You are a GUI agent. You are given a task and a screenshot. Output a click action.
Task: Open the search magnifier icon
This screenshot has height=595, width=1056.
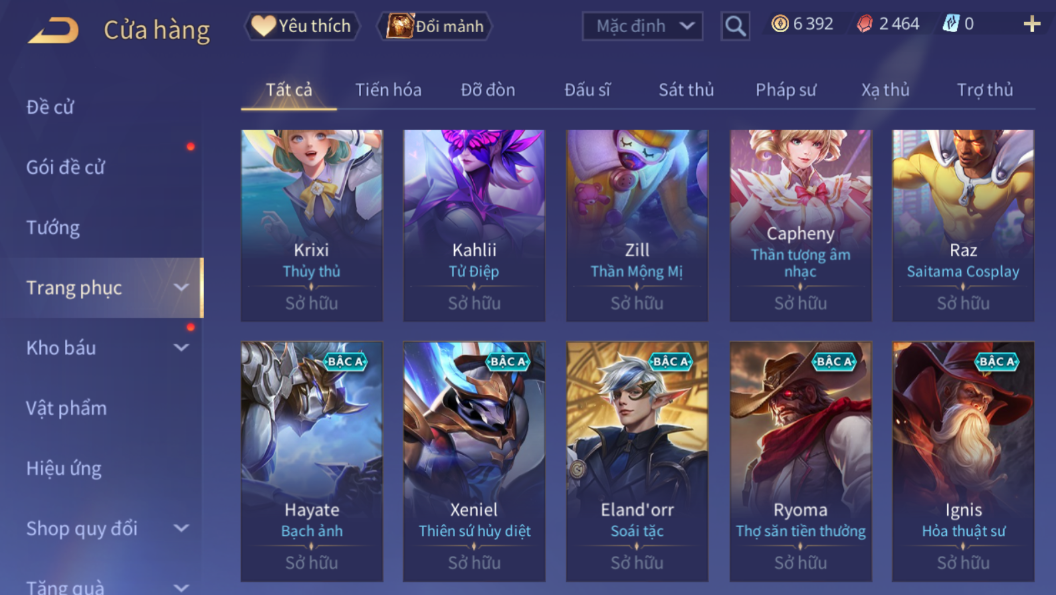(735, 26)
